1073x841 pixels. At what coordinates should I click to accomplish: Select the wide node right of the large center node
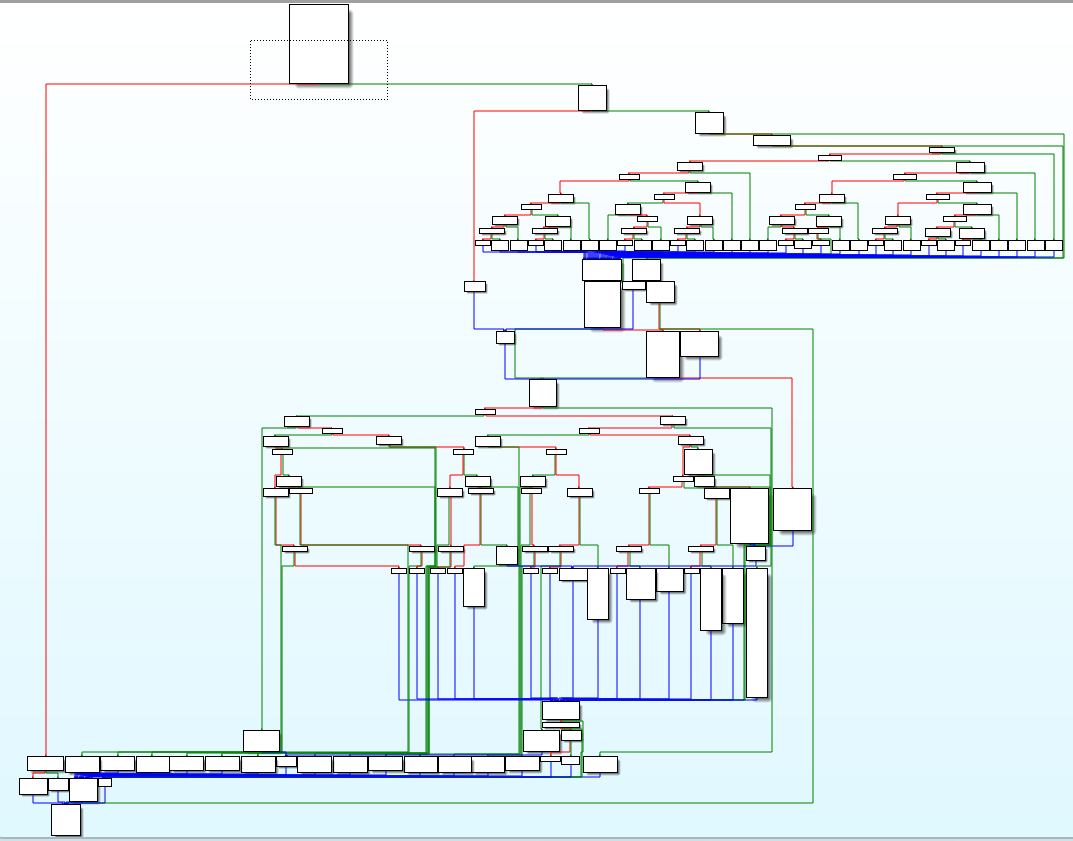pyautogui.click(x=699, y=343)
